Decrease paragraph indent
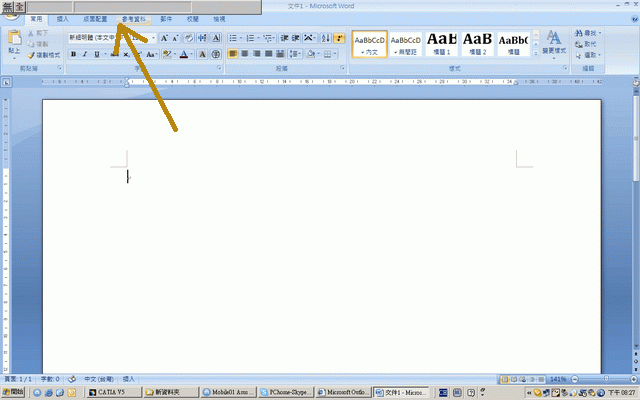The width and height of the screenshot is (640, 400). tap(284, 38)
